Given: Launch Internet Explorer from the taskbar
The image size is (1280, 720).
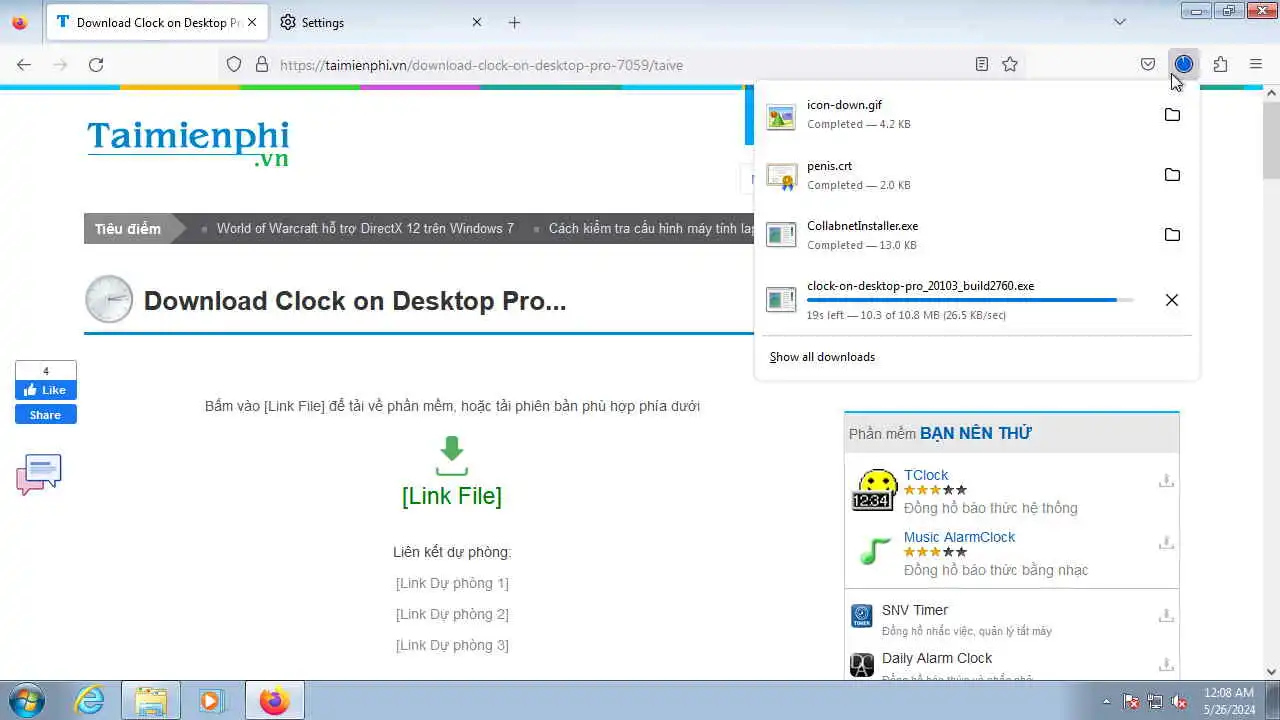Looking at the screenshot, I should click(x=90, y=700).
